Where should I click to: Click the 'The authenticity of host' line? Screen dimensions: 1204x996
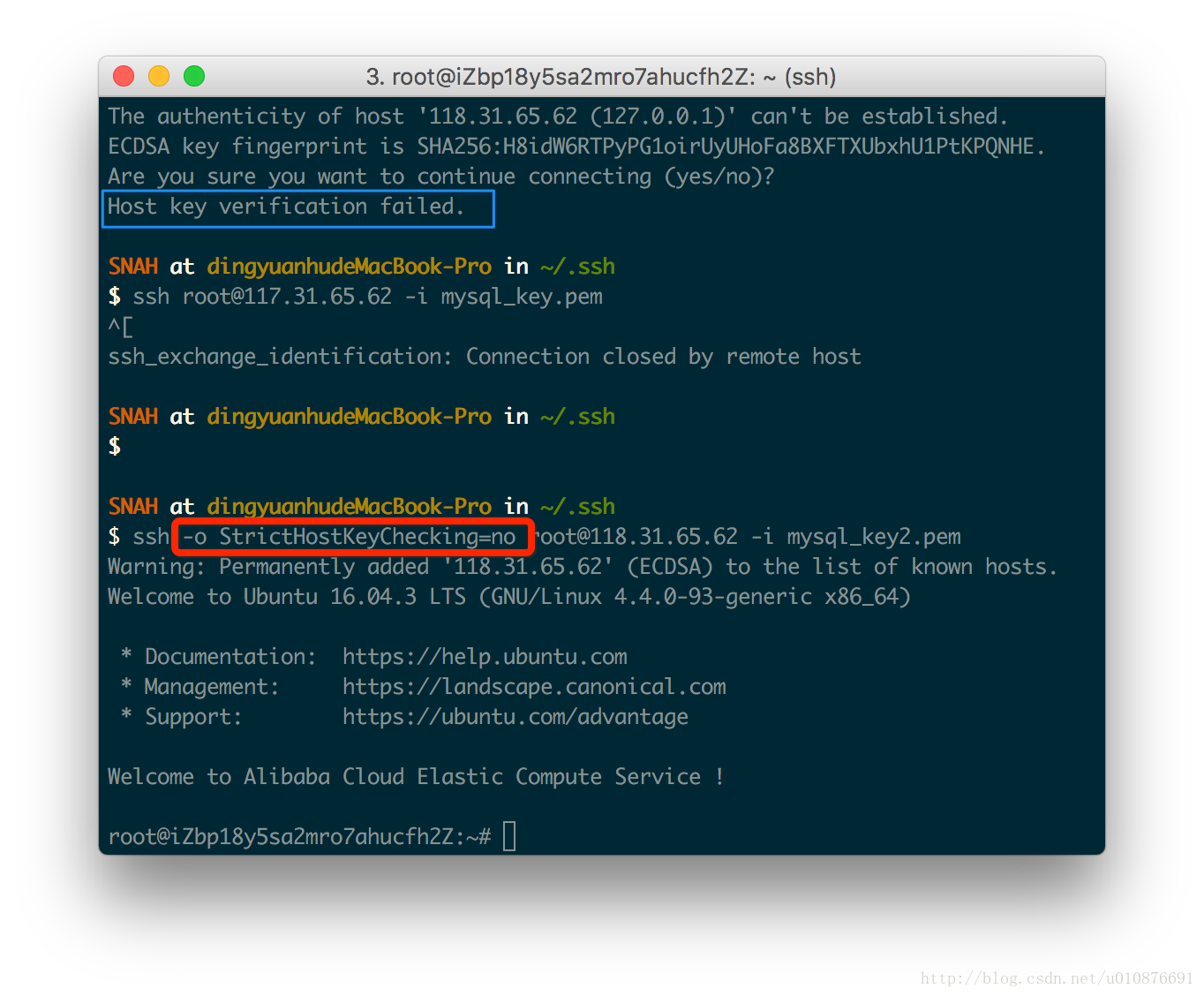point(558,117)
